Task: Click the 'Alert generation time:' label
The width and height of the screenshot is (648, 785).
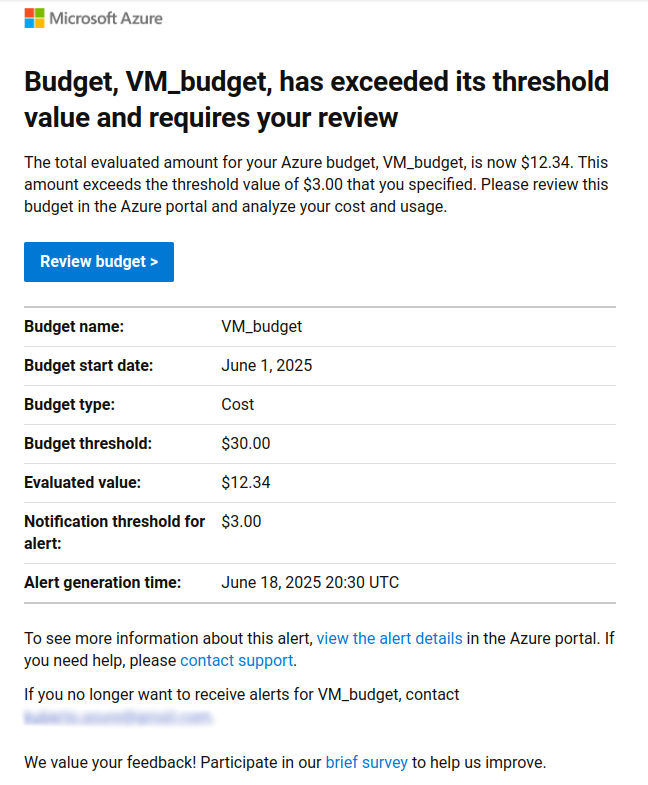Action: tap(102, 582)
